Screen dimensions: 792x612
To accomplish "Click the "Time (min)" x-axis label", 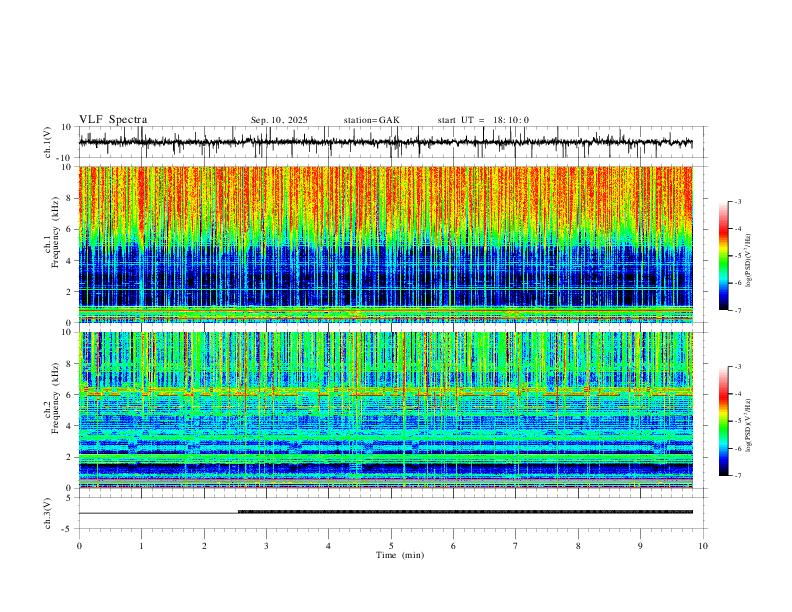I will pyautogui.click(x=400, y=555).
